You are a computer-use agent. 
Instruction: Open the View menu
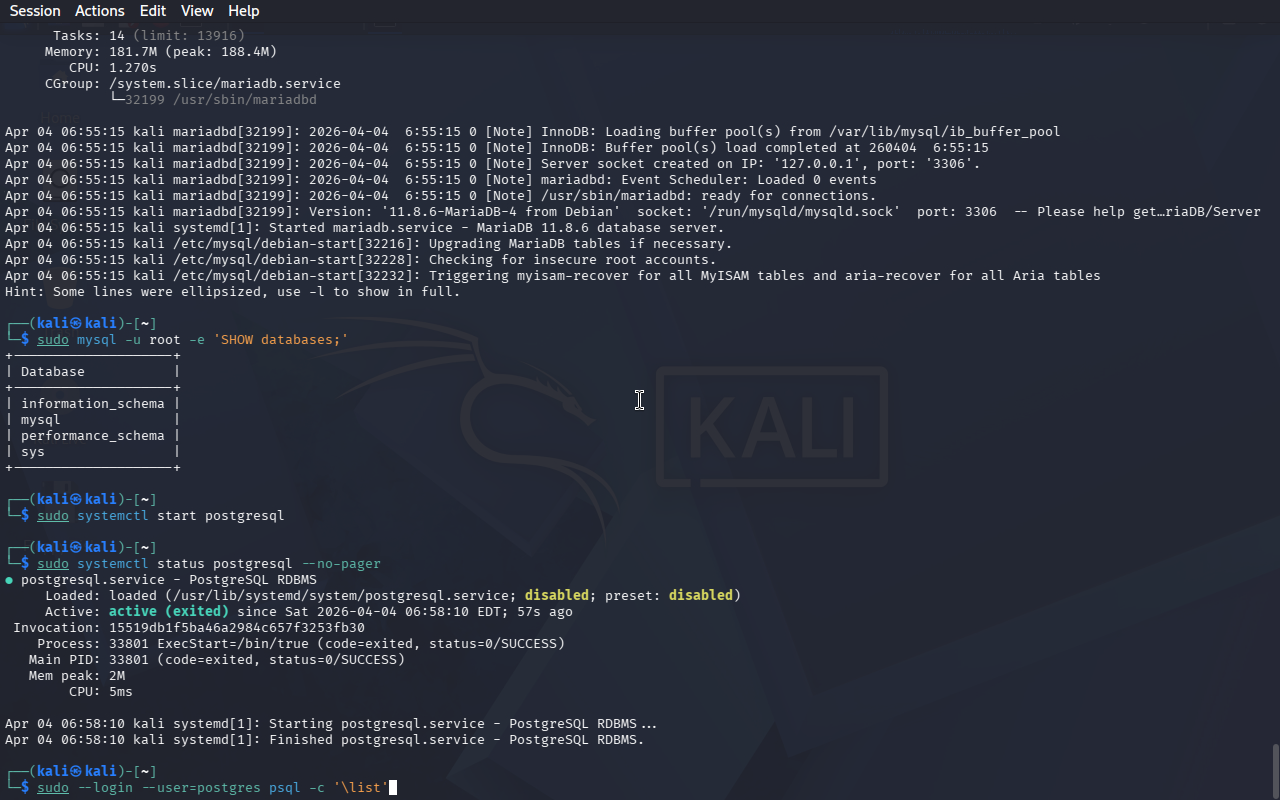point(197,11)
